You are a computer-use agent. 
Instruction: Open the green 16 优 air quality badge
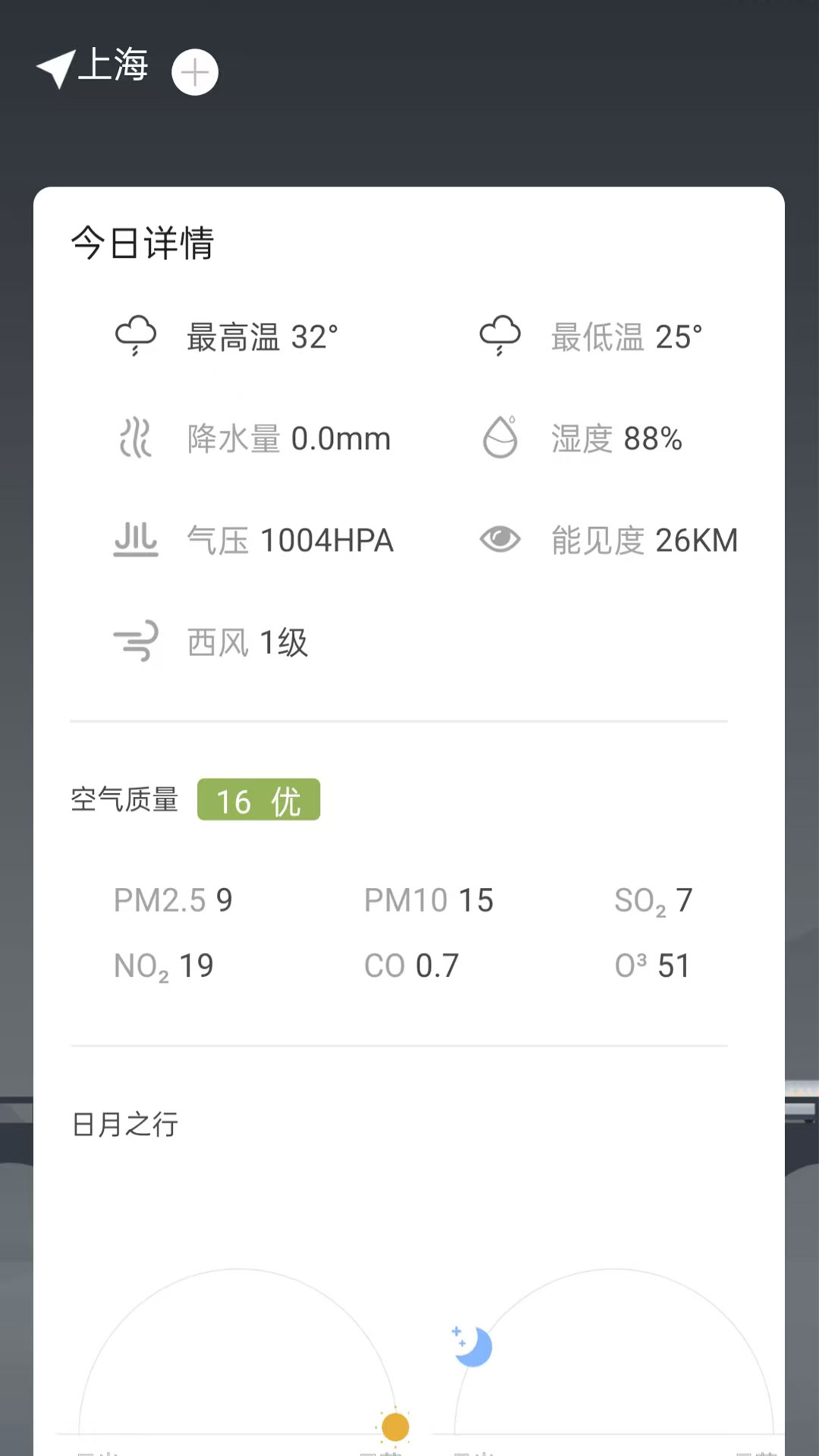(x=259, y=799)
